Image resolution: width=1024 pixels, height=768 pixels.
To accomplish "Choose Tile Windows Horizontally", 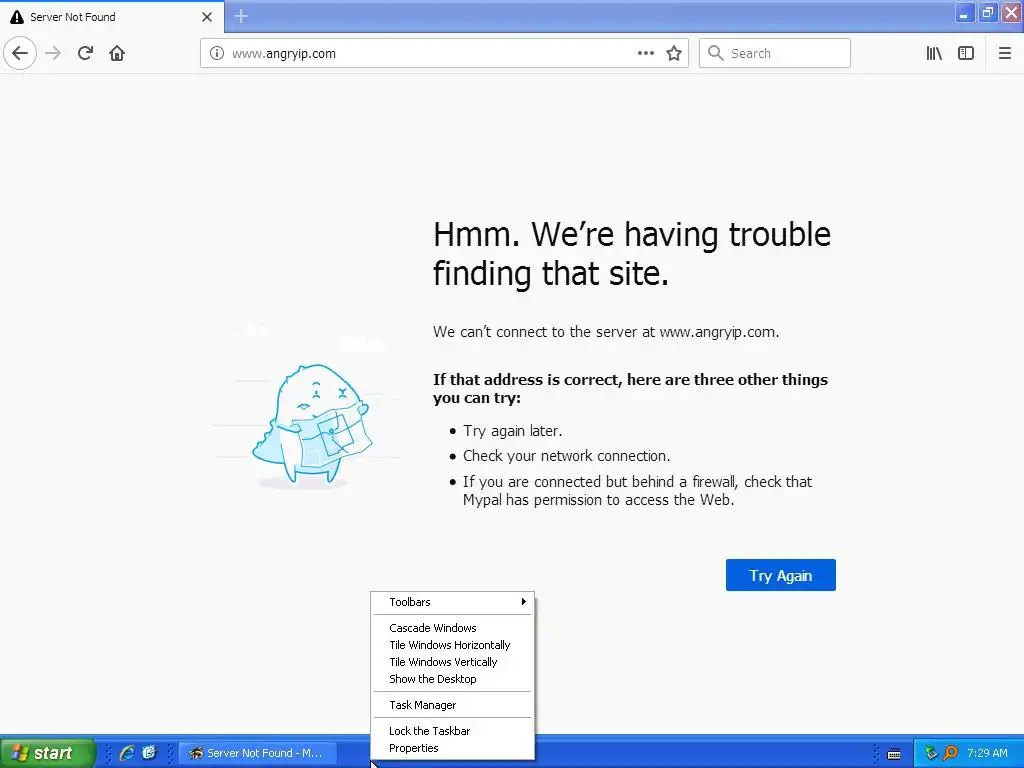I will 453,645.
